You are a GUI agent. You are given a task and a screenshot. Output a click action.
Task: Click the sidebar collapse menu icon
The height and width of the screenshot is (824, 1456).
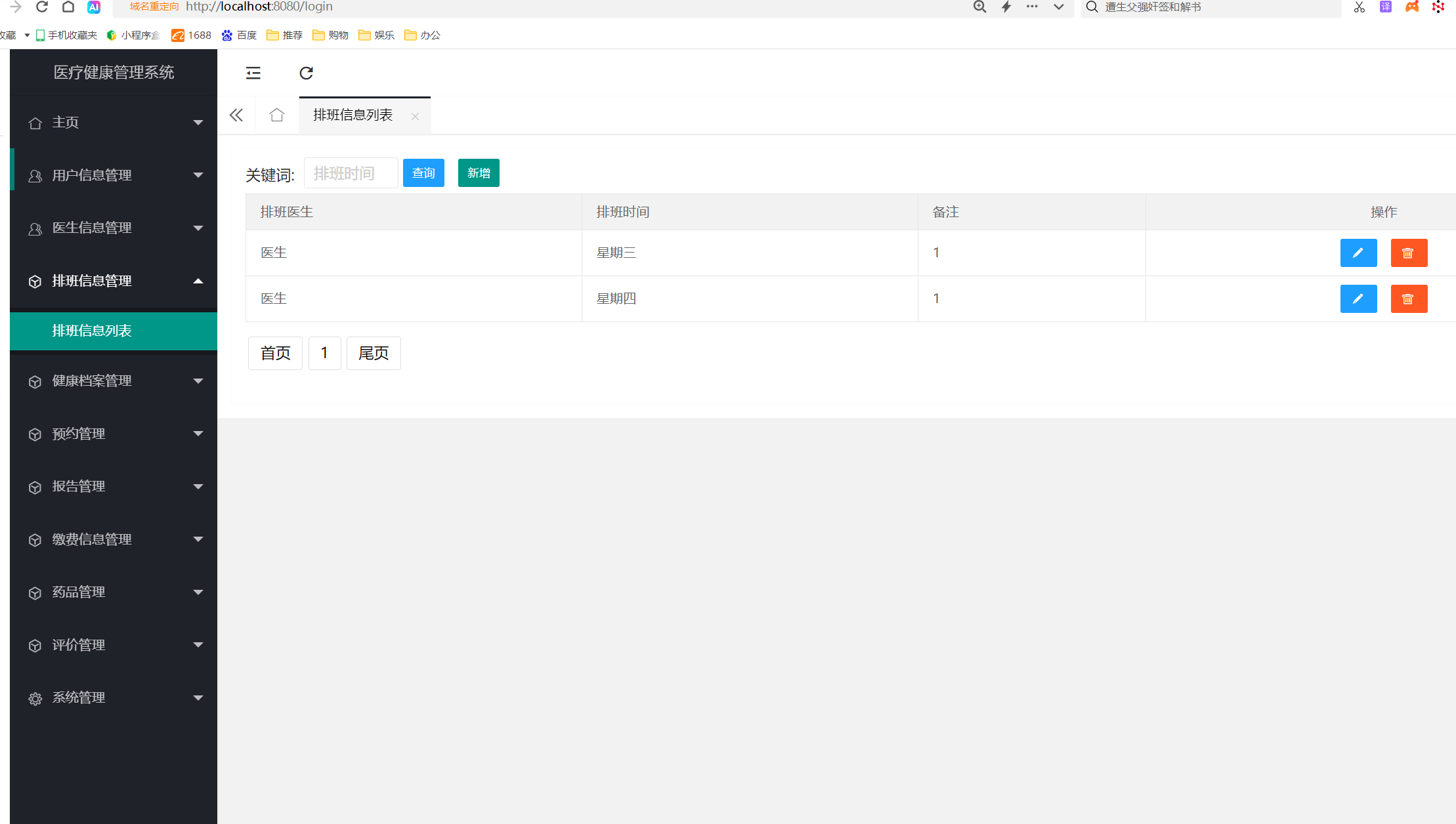(253, 73)
